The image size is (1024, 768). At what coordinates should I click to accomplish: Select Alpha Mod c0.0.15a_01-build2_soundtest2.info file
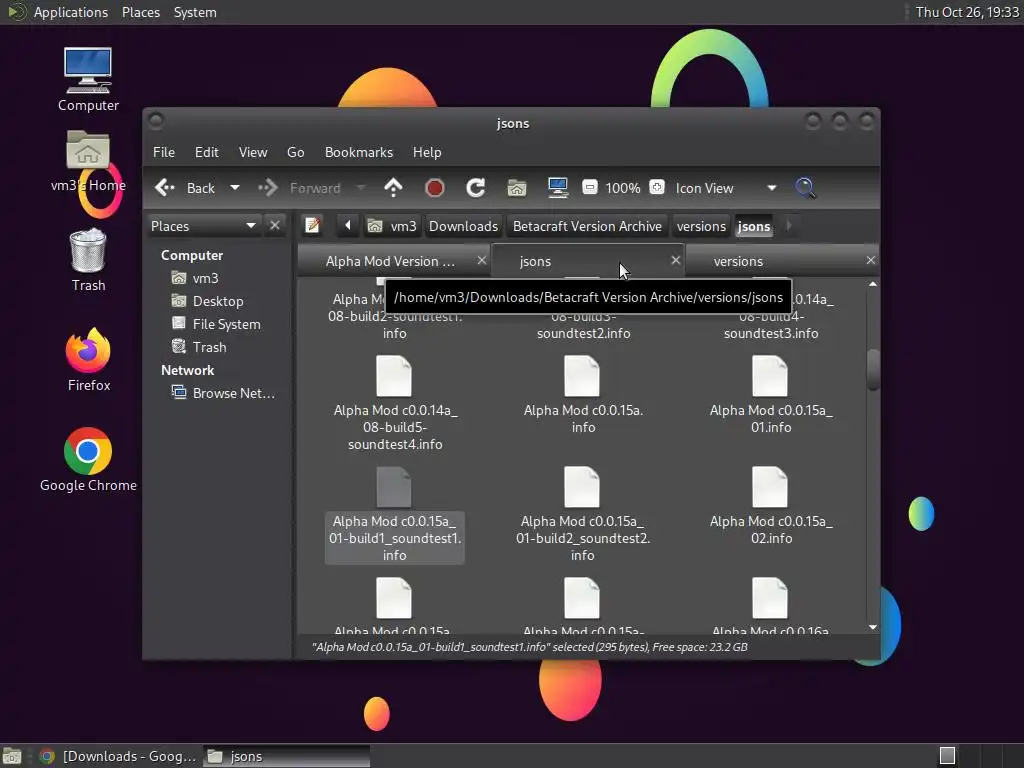583,514
